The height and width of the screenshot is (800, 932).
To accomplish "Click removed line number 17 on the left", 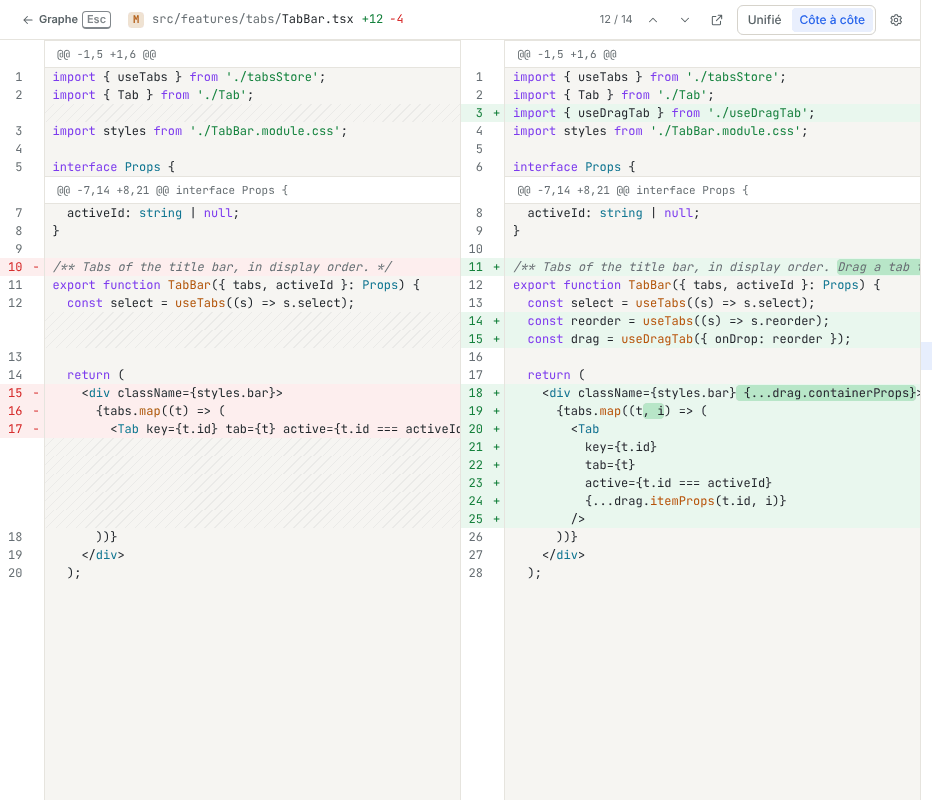I will click(15, 429).
